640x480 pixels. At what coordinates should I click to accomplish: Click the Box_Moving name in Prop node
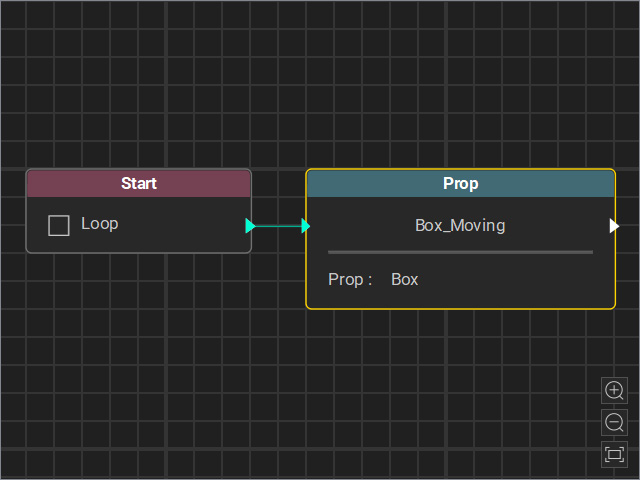(x=460, y=226)
